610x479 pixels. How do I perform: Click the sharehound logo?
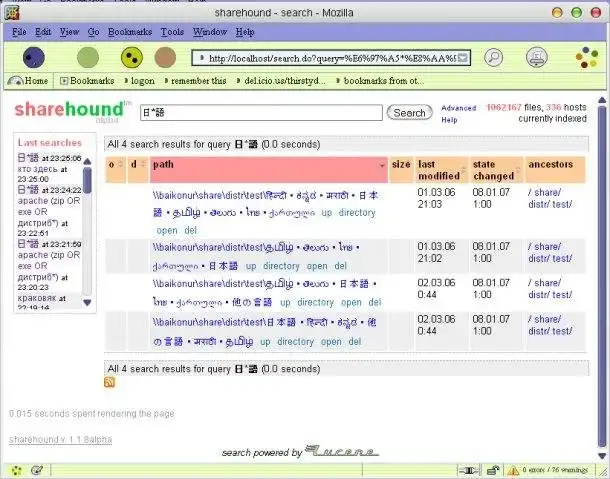click(x=72, y=111)
